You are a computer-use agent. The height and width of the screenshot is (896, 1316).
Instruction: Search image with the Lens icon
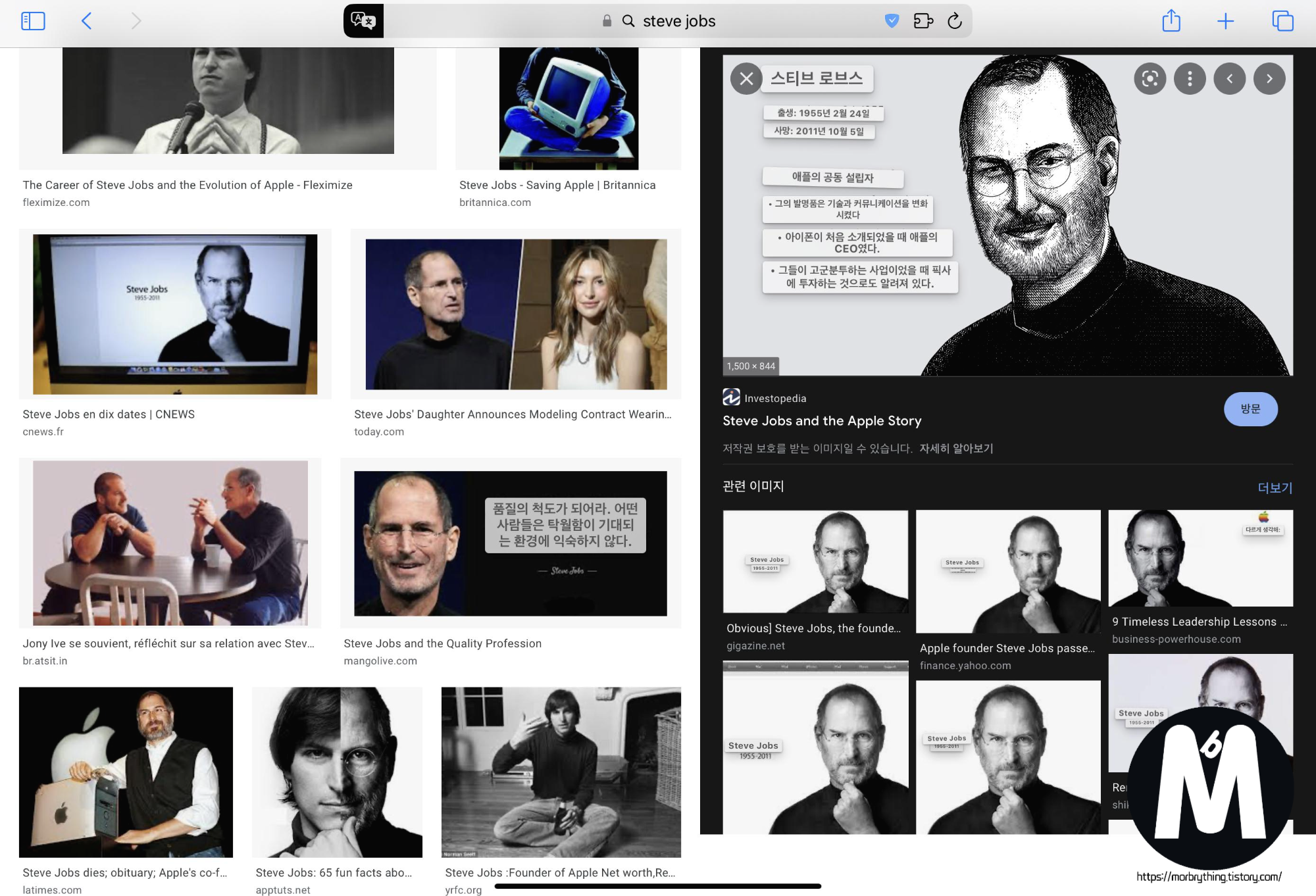click(x=1150, y=79)
